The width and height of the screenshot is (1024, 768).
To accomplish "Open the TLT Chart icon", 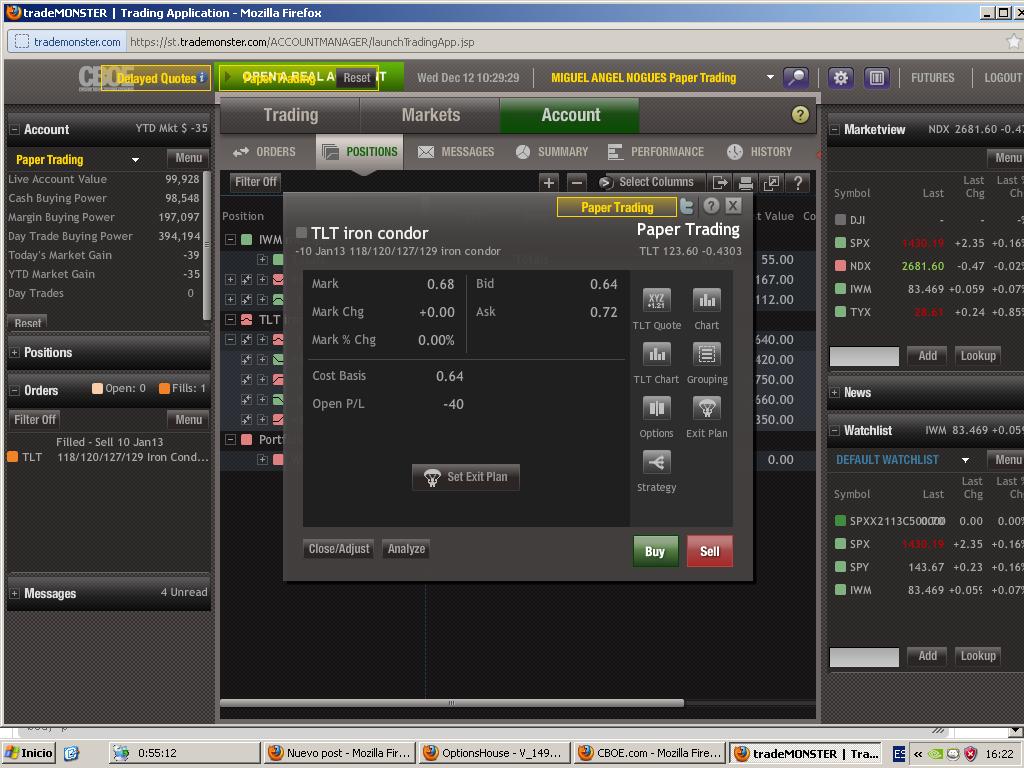I will 656,355.
